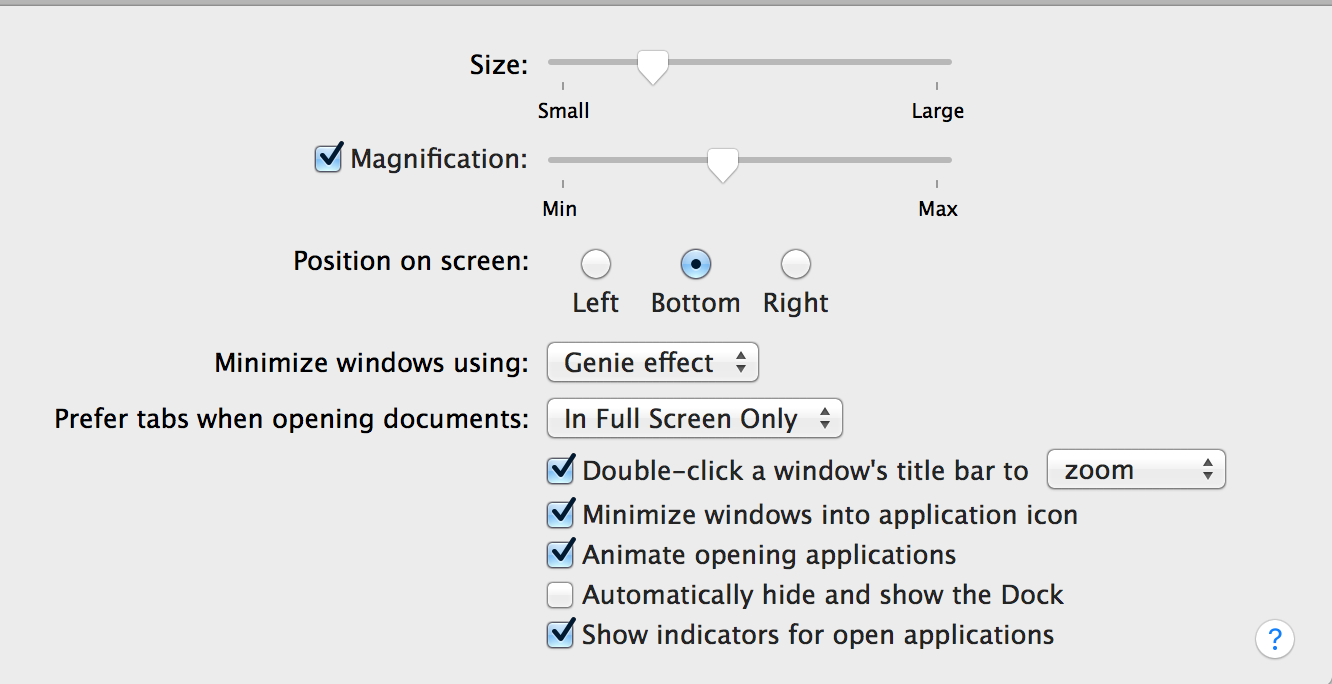Click the Small end of Size slider

tap(563, 62)
